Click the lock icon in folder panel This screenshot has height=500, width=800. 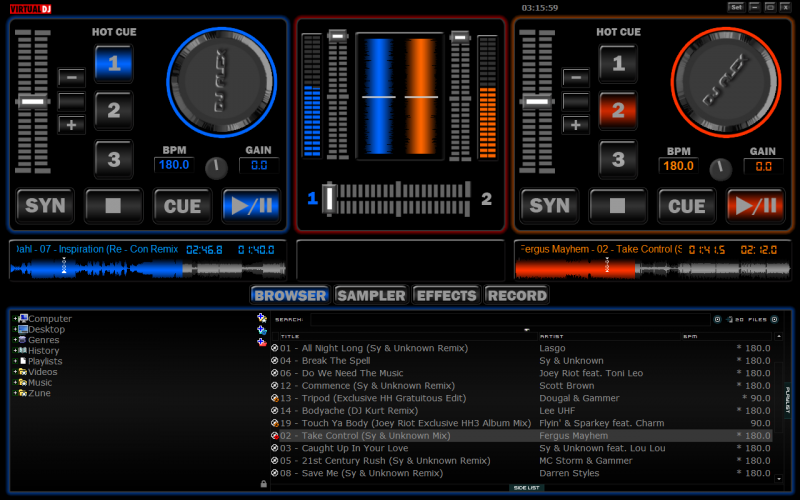[x=264, y=484]
